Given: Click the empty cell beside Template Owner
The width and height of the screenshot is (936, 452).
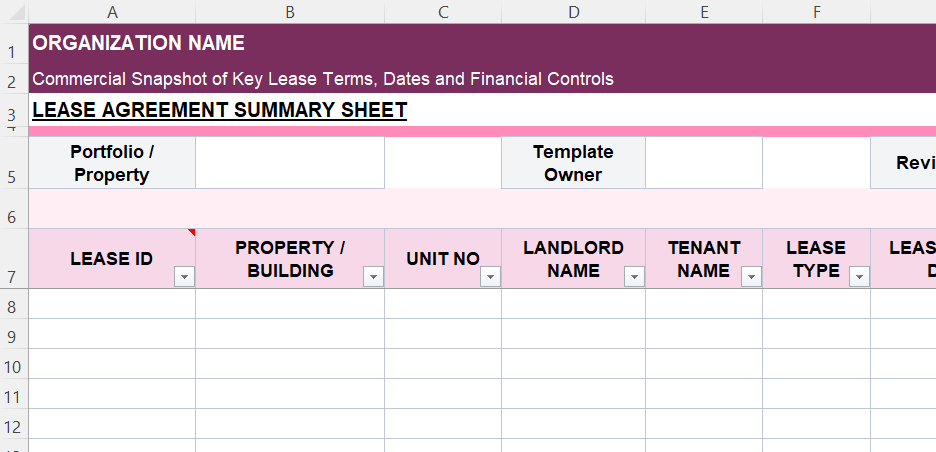Looking at the screenshot, I should [703, 163].
